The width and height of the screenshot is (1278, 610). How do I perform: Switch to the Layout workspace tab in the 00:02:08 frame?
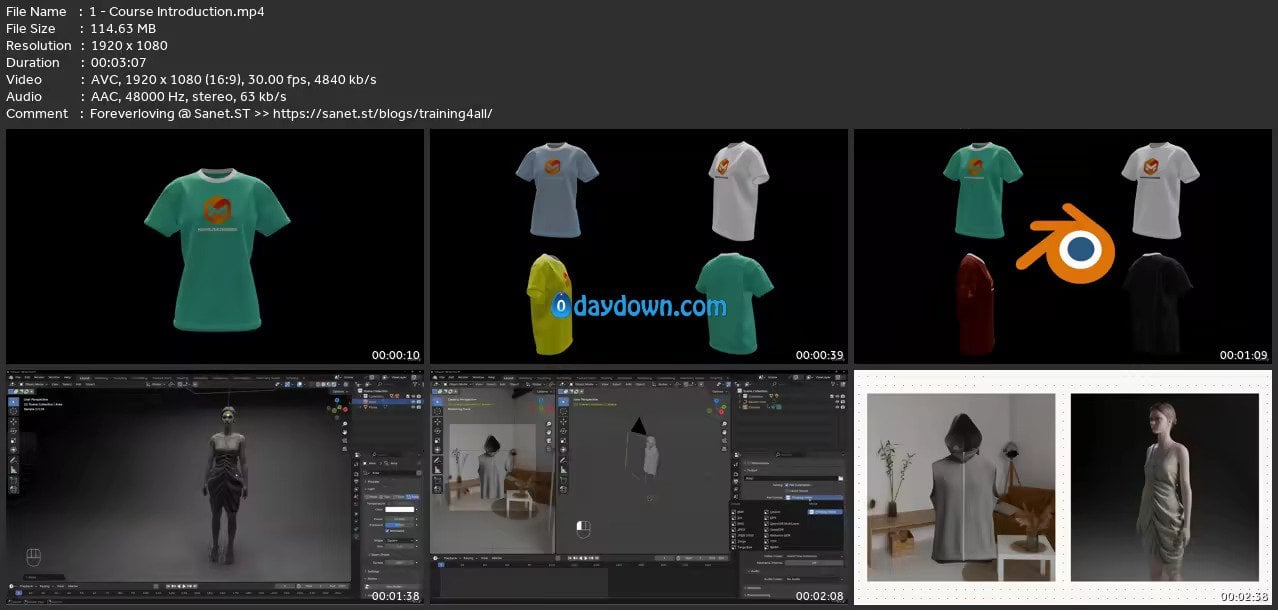507,378
